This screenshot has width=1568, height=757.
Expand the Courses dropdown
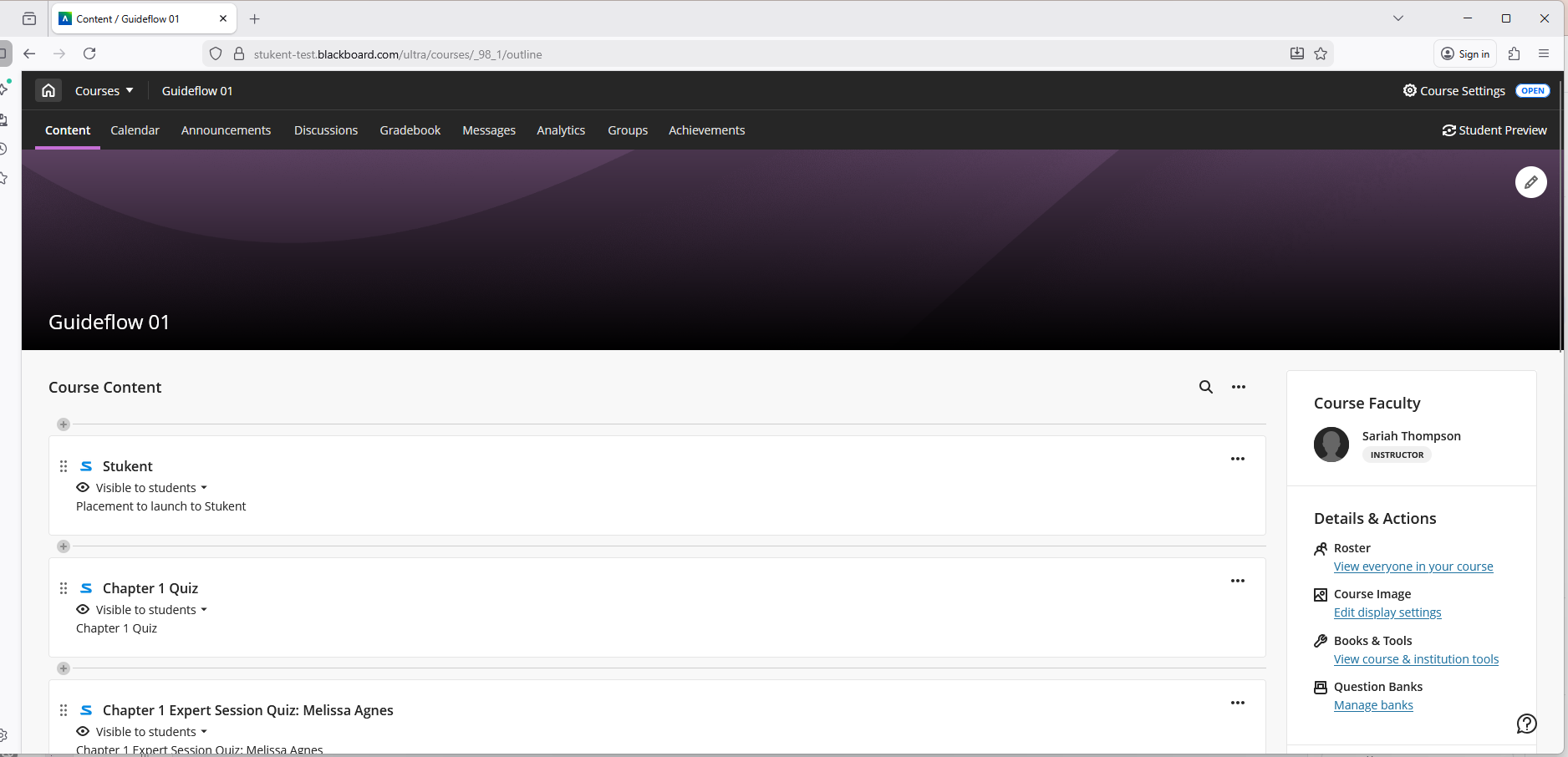coord(104,90)
